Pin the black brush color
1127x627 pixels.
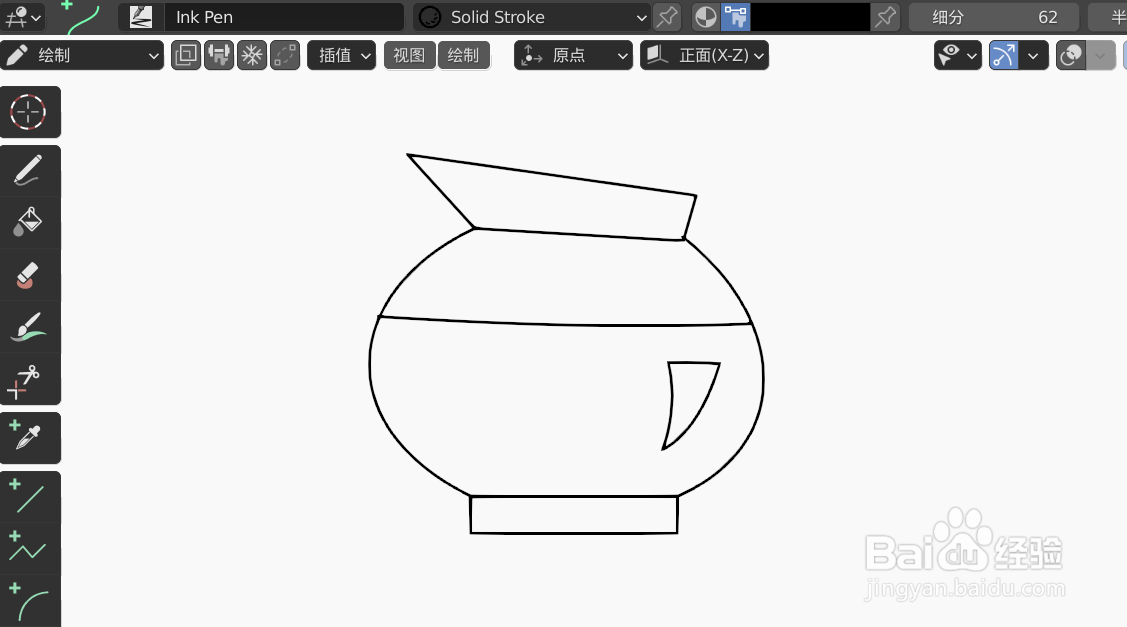(885, 17)
